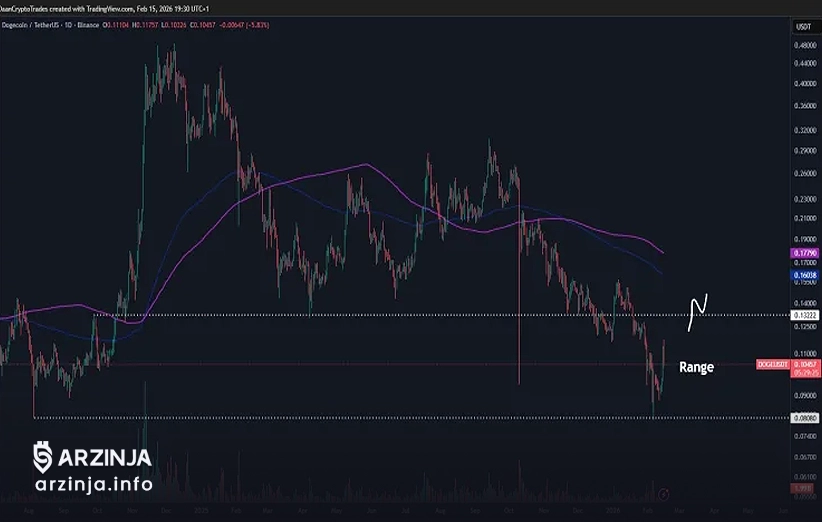Open the USDT currency selector
This screenshot has width=822, height=522.
[x=804, y=26]
